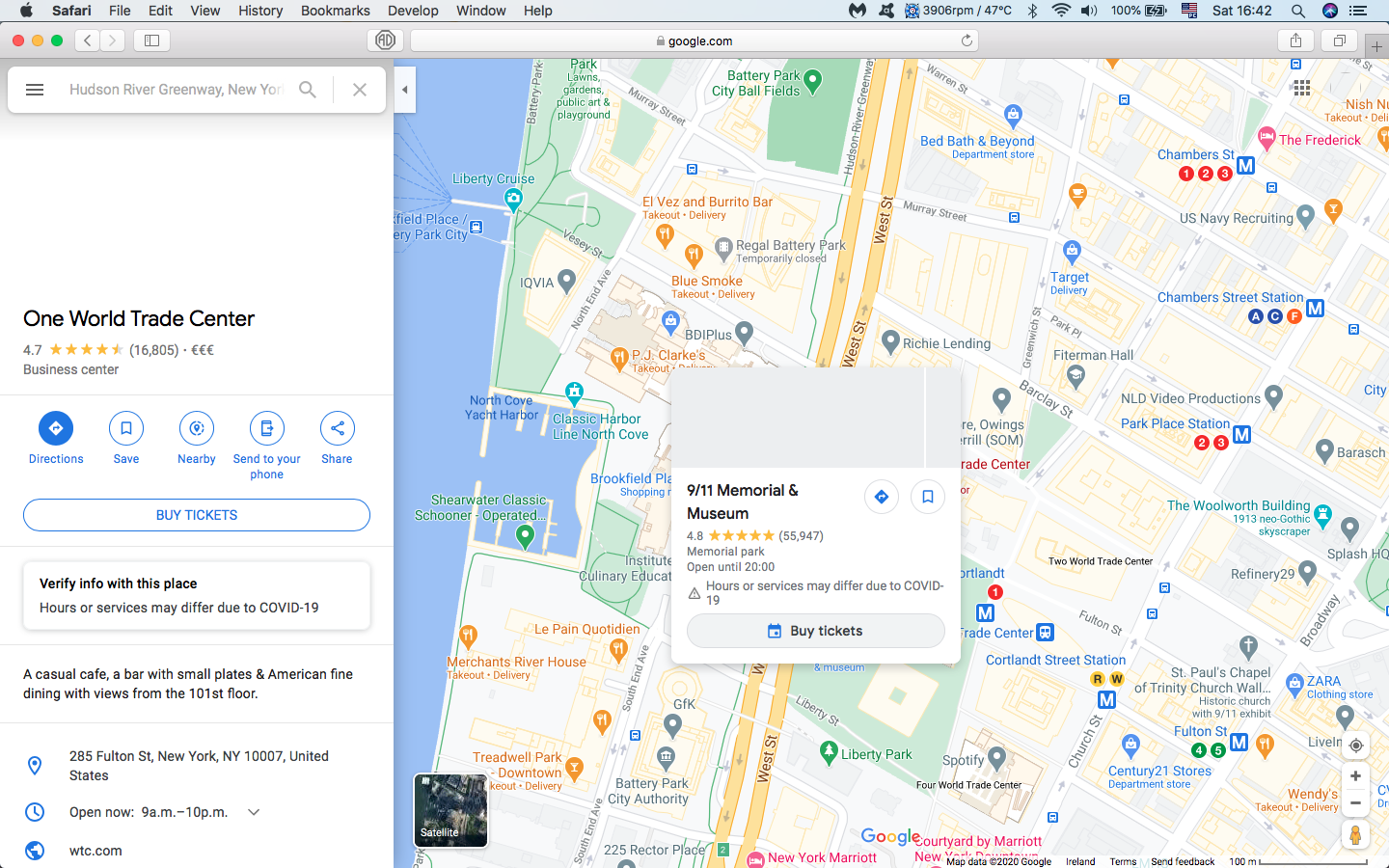Screen dimensions: 1389x868
Task: Open the wtc.com website link
Action: [94, 851]
